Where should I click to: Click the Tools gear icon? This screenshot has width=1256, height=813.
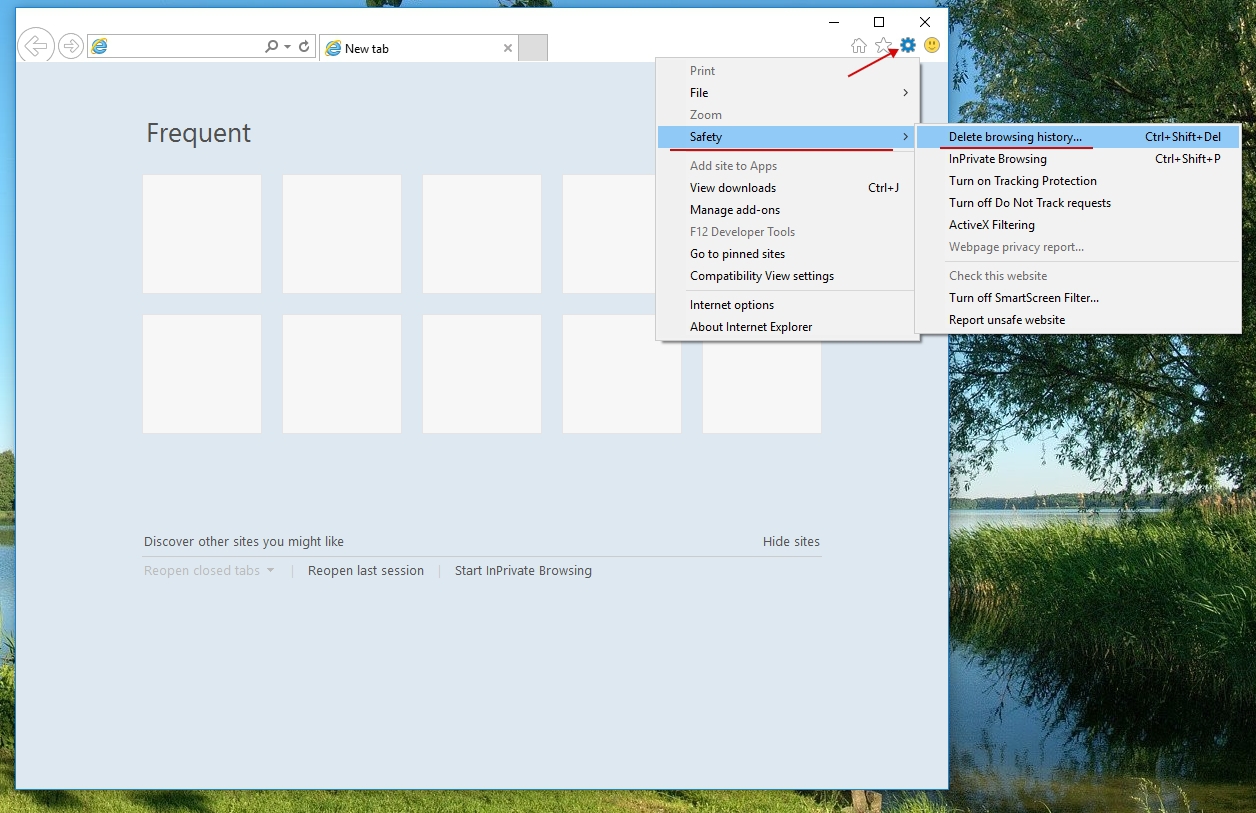point(908,45)
